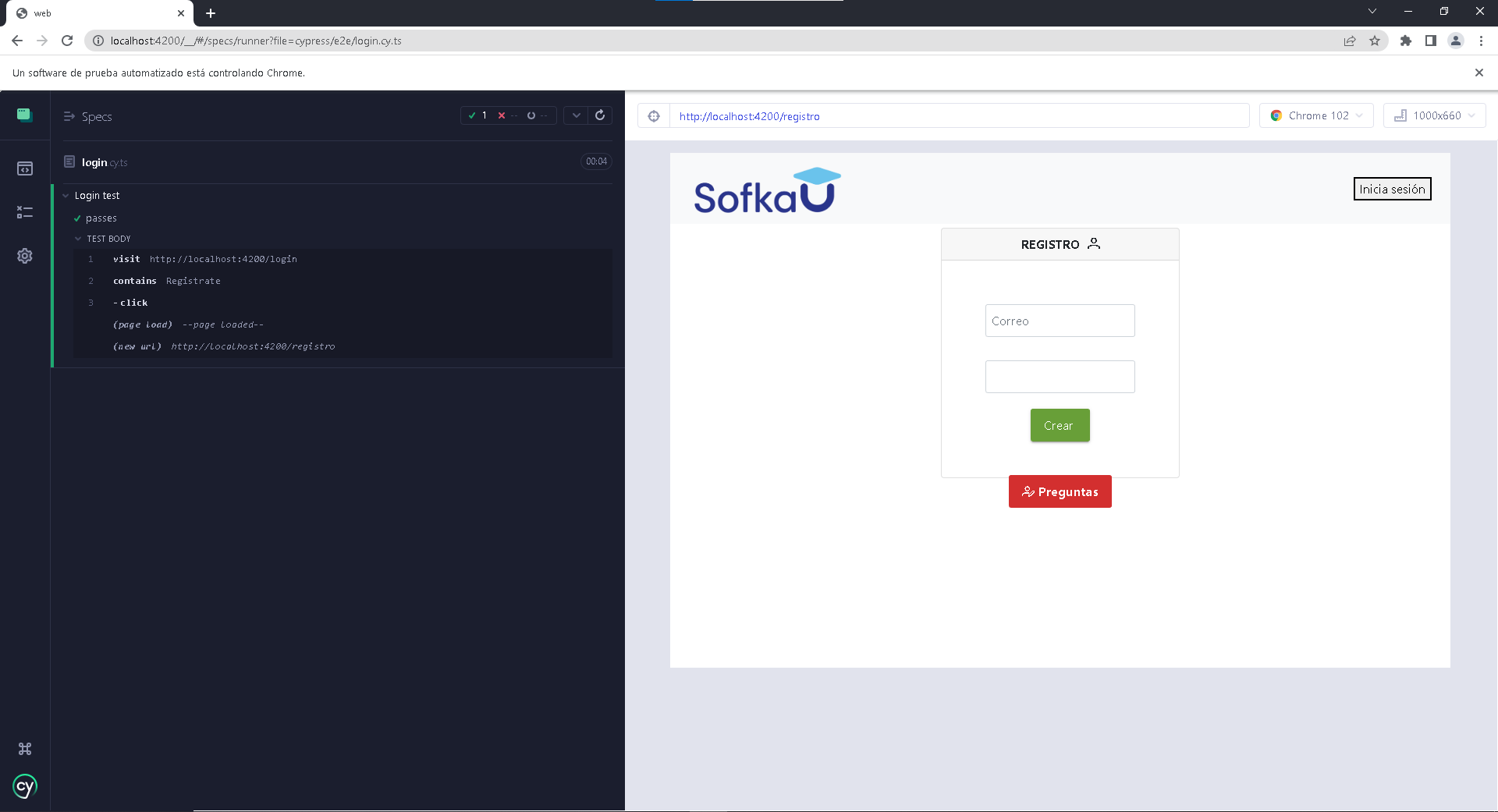
Task: Collapse the TEST BODY section
Action: click(x=78, y=239)
